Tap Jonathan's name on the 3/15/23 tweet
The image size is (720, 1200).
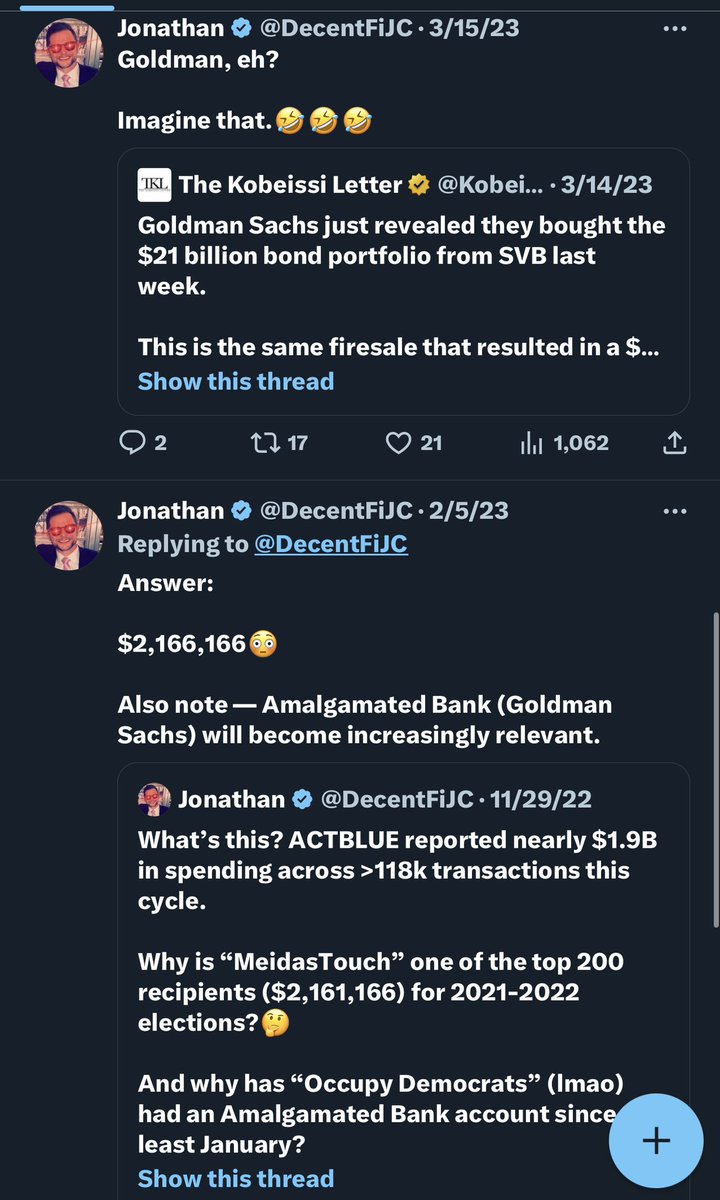[x=170, y=28]
